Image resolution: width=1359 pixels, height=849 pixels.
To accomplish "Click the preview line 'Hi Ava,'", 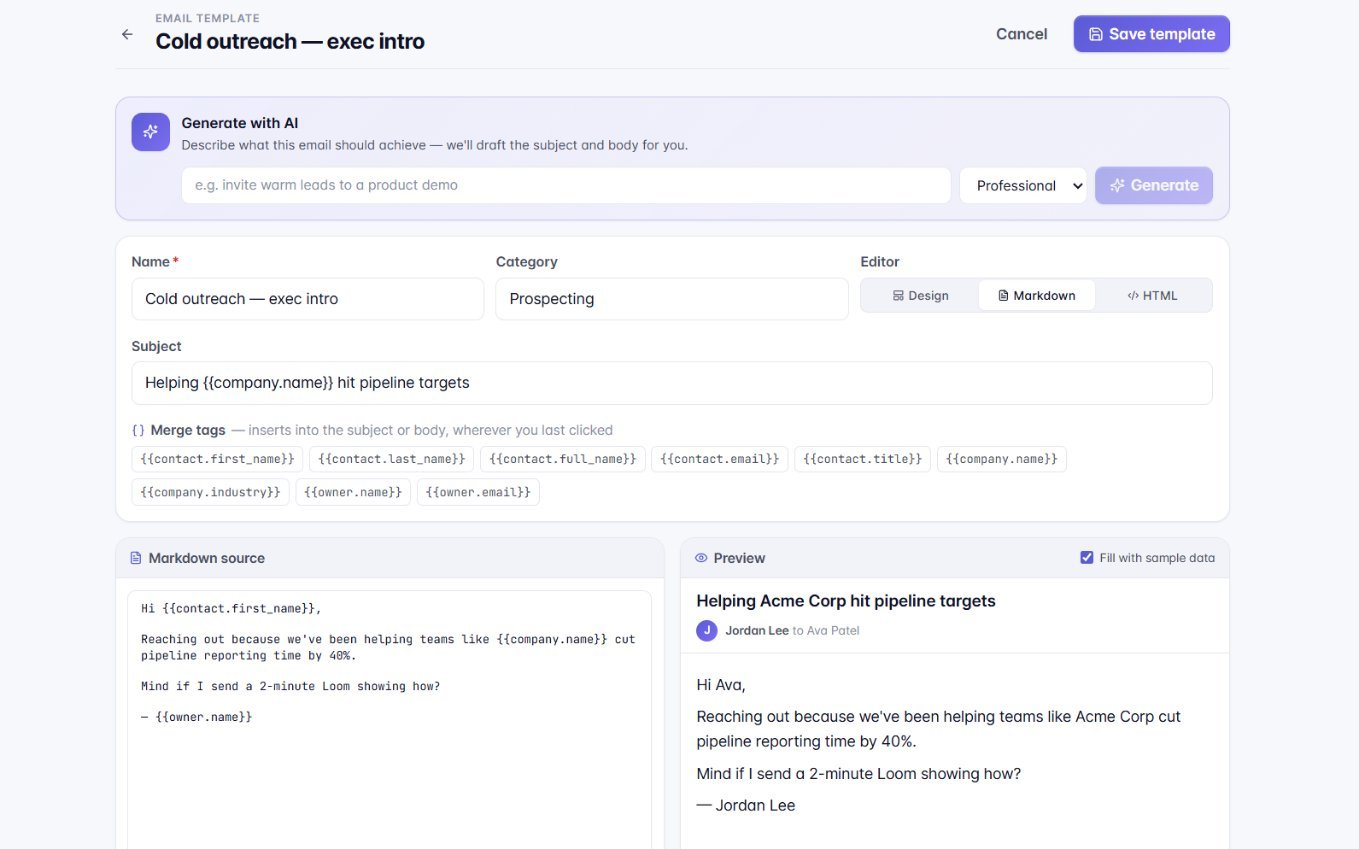I will pos(721,685).
